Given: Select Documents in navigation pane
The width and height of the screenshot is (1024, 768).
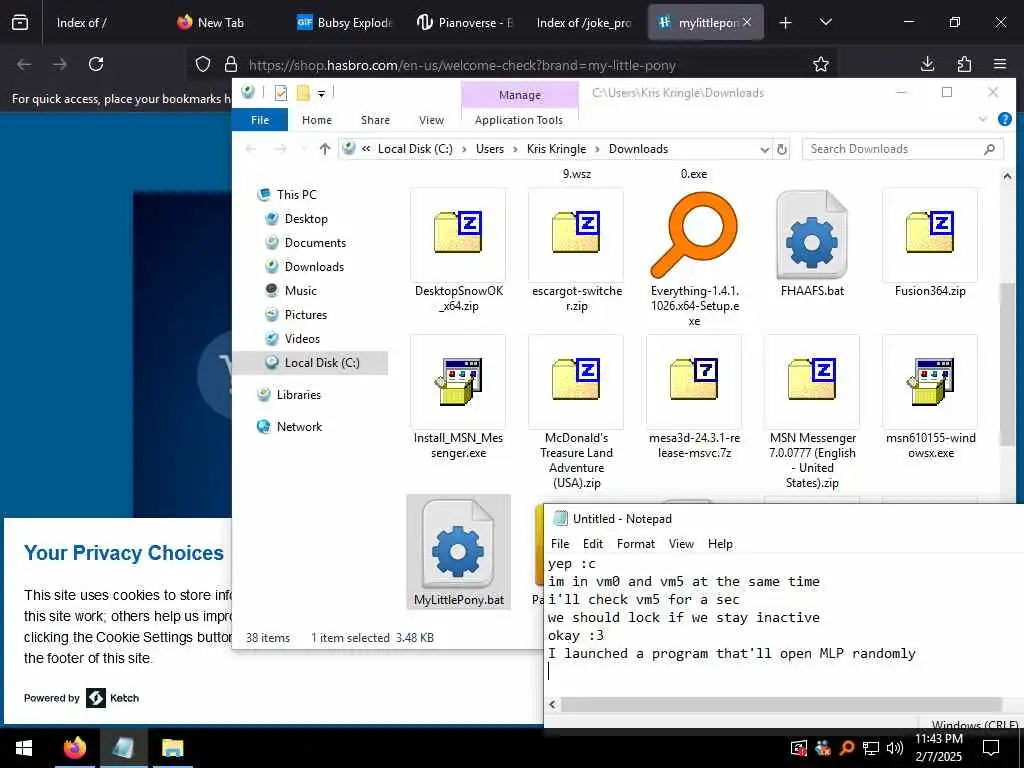Looking at the screenshot, I should coord(315,243).
